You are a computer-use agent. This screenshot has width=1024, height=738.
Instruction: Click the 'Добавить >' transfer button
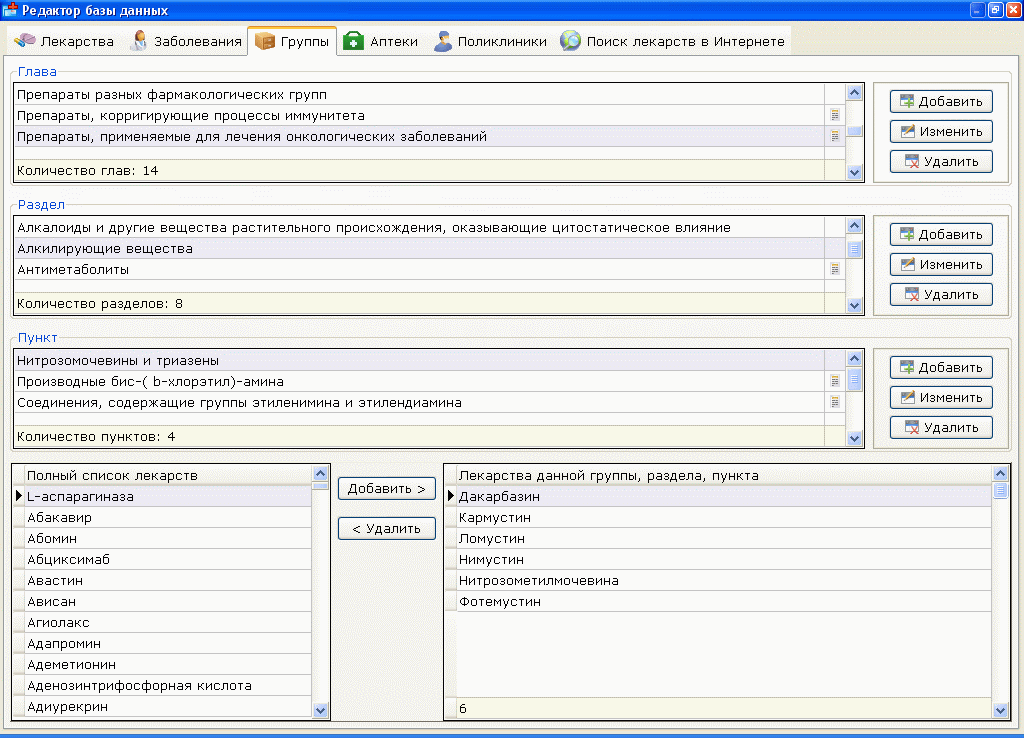tap(387, 489)
